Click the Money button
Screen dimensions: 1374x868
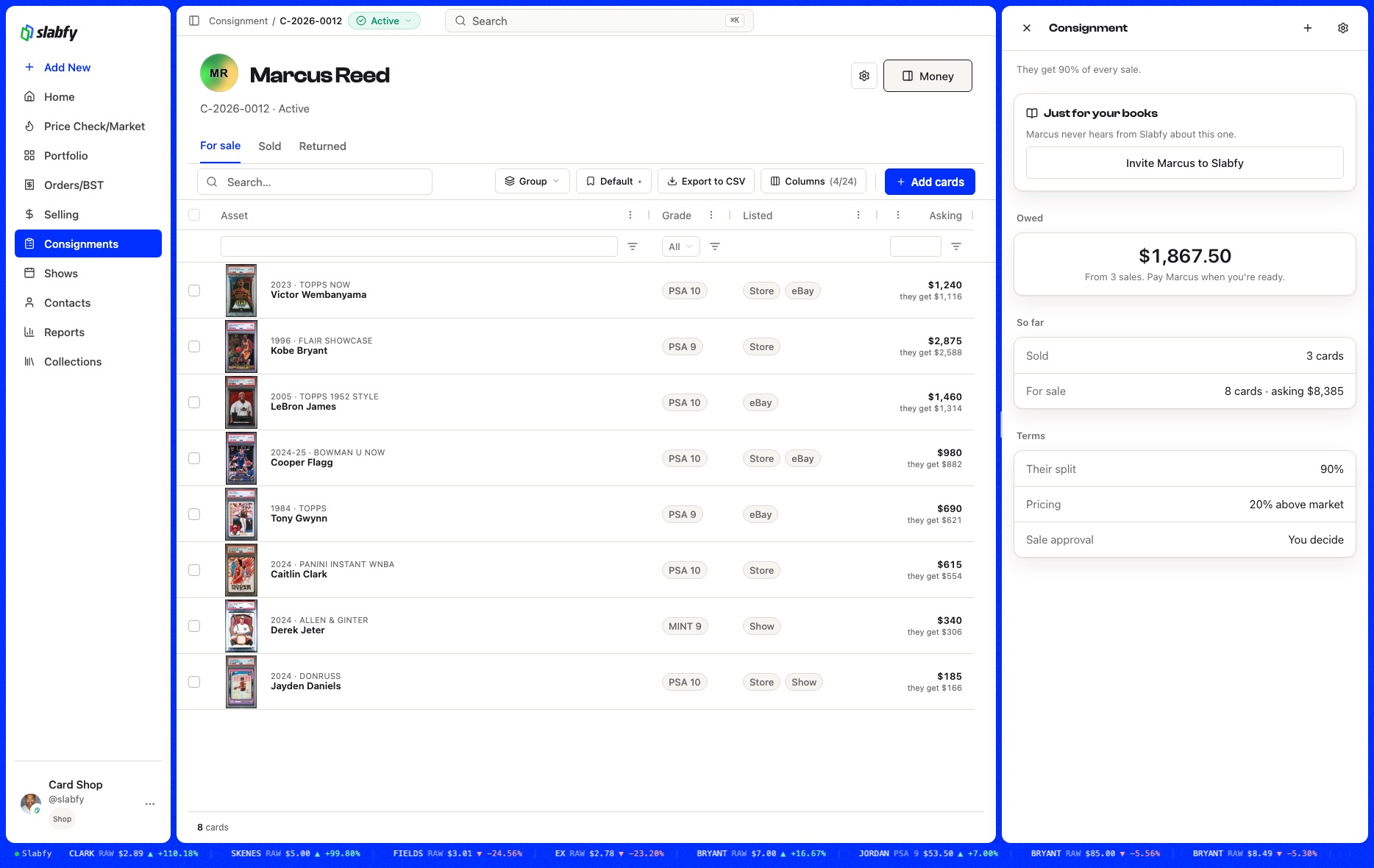(x=928, y=76)
